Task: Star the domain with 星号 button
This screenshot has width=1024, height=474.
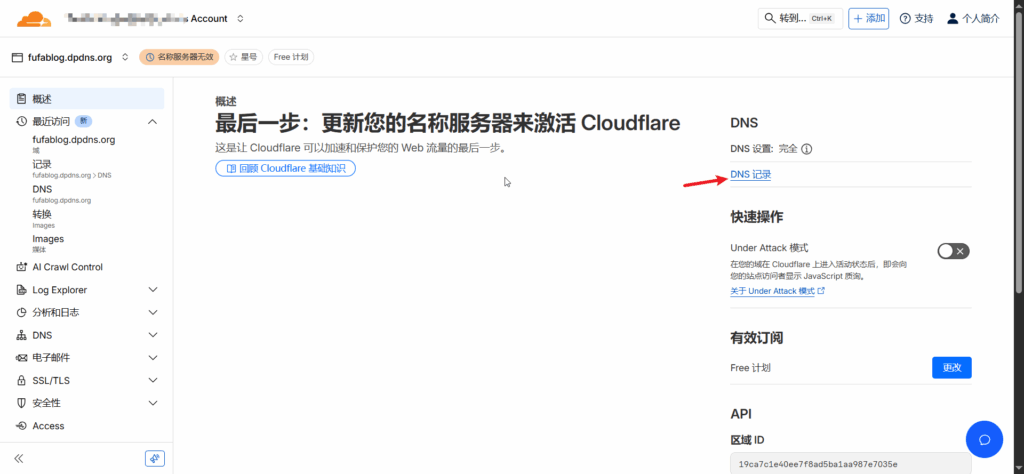Action: (x=243, y=57)
